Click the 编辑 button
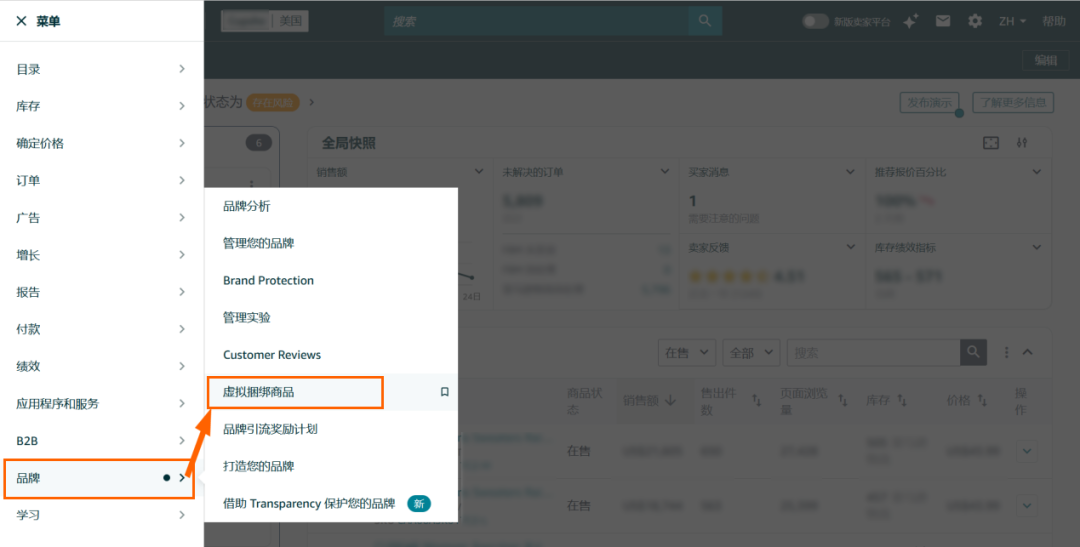The width and height of the screenshot is (1080, 547). pos(1045,60)
